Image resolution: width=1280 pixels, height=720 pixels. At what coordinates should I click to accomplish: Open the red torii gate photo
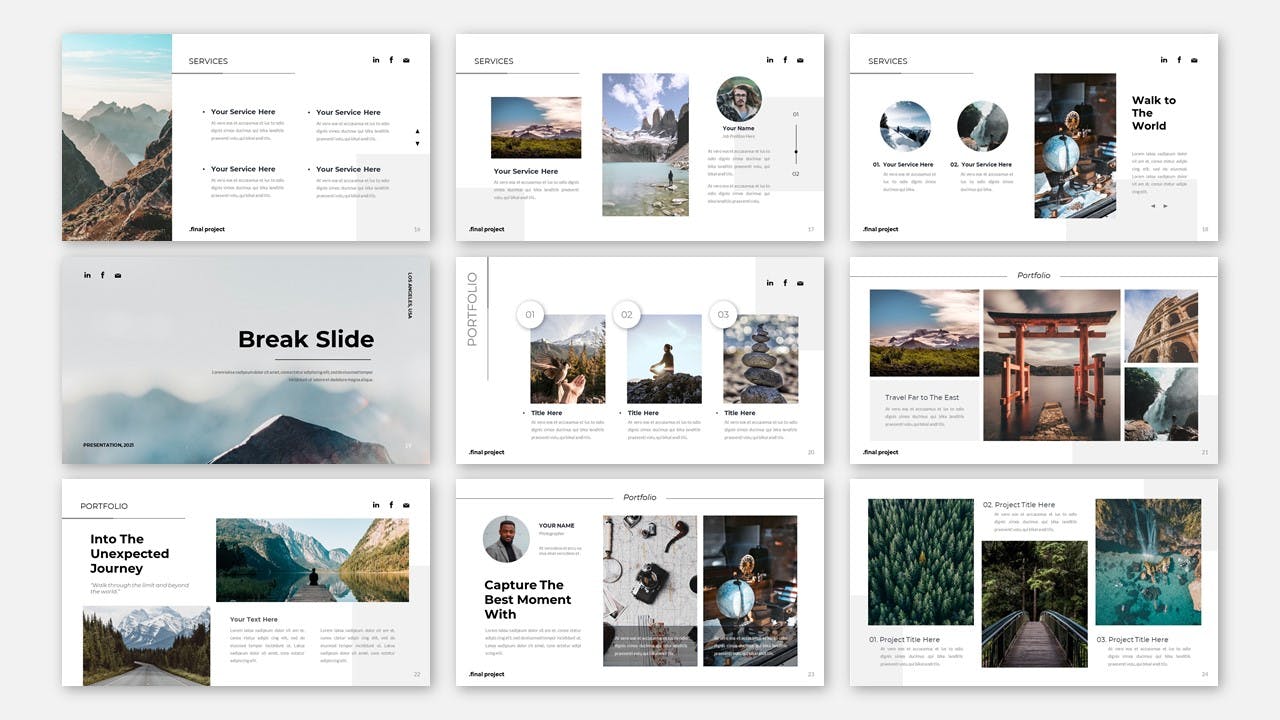coord(1051,365)
